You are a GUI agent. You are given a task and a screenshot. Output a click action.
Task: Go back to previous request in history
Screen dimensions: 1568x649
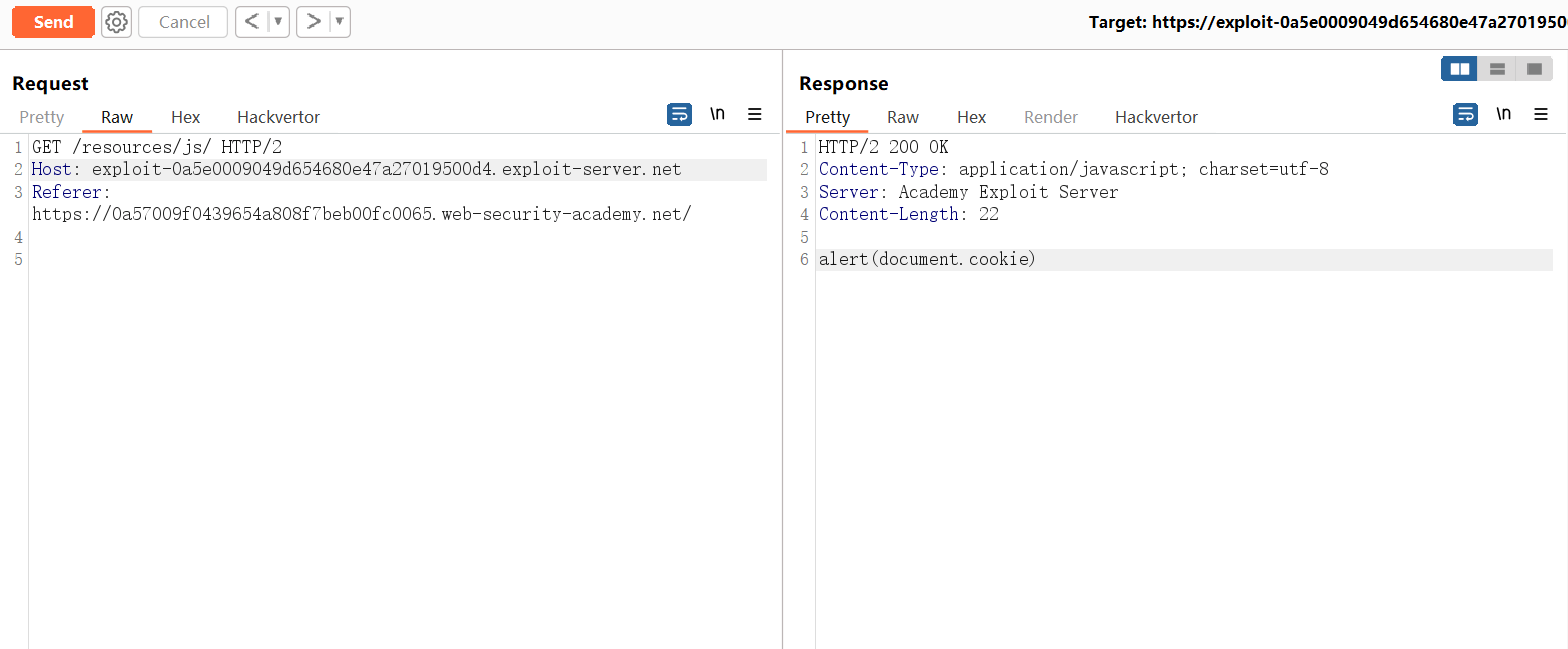click(252, 22)
